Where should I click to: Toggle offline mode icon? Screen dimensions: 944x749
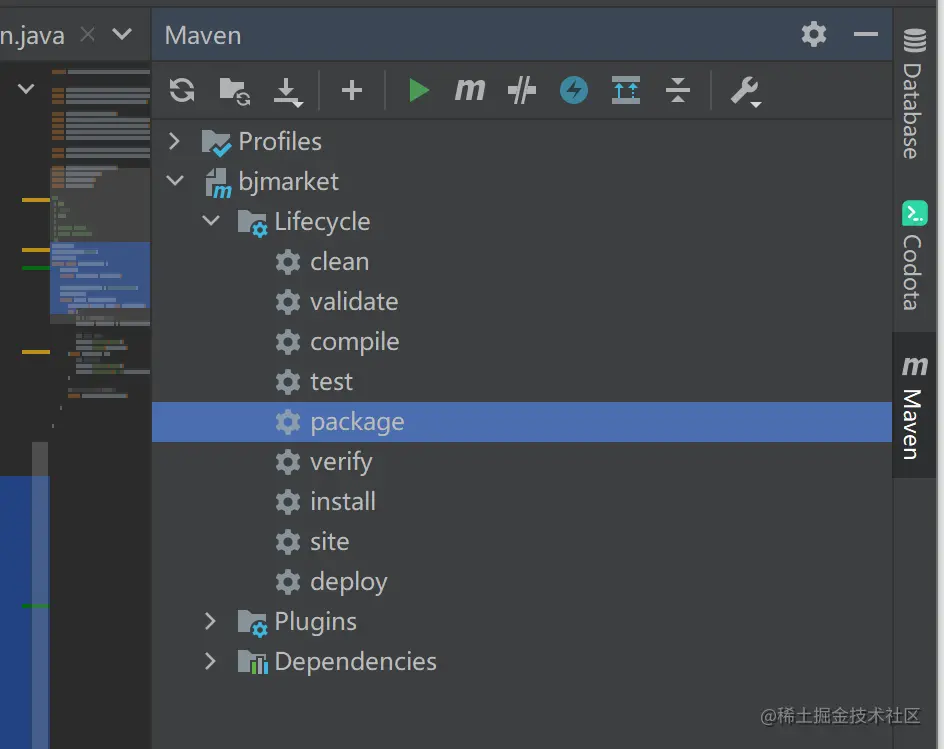click(521, 91)
